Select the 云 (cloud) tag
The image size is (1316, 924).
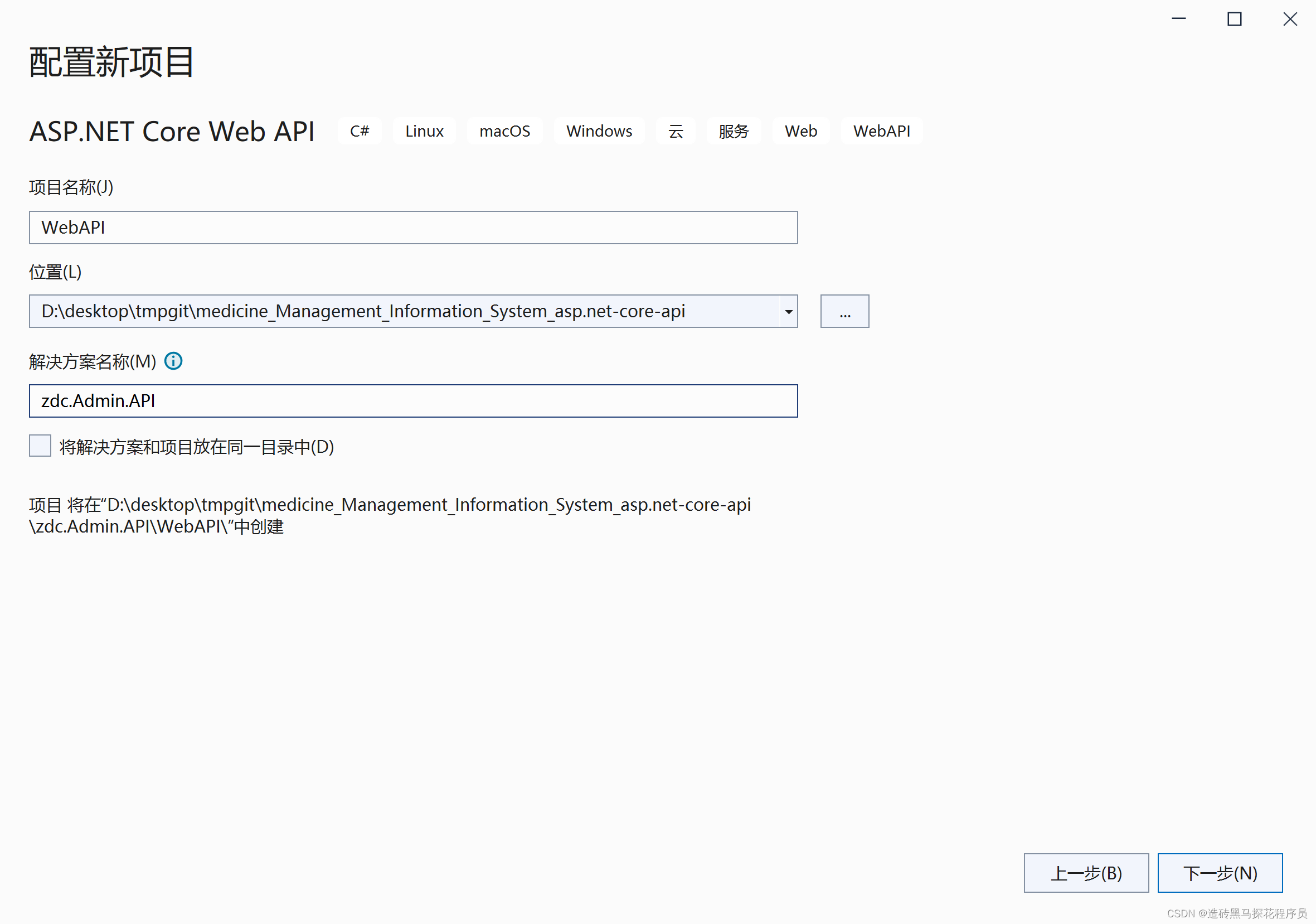pos(675,131)
